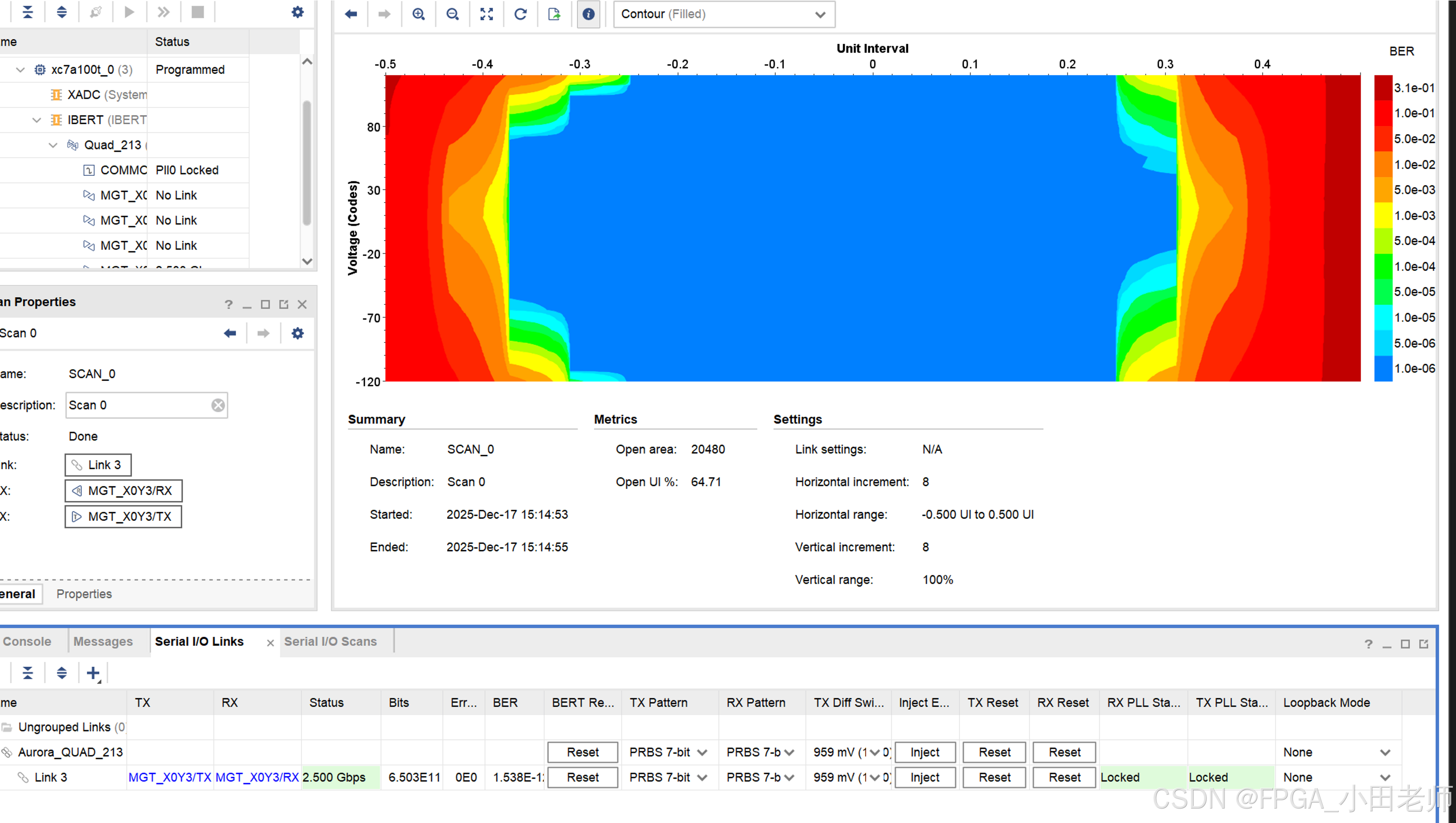Click the export scan data icon
The height and width of the screenshot is (823, 1456).
coord(554,14)
